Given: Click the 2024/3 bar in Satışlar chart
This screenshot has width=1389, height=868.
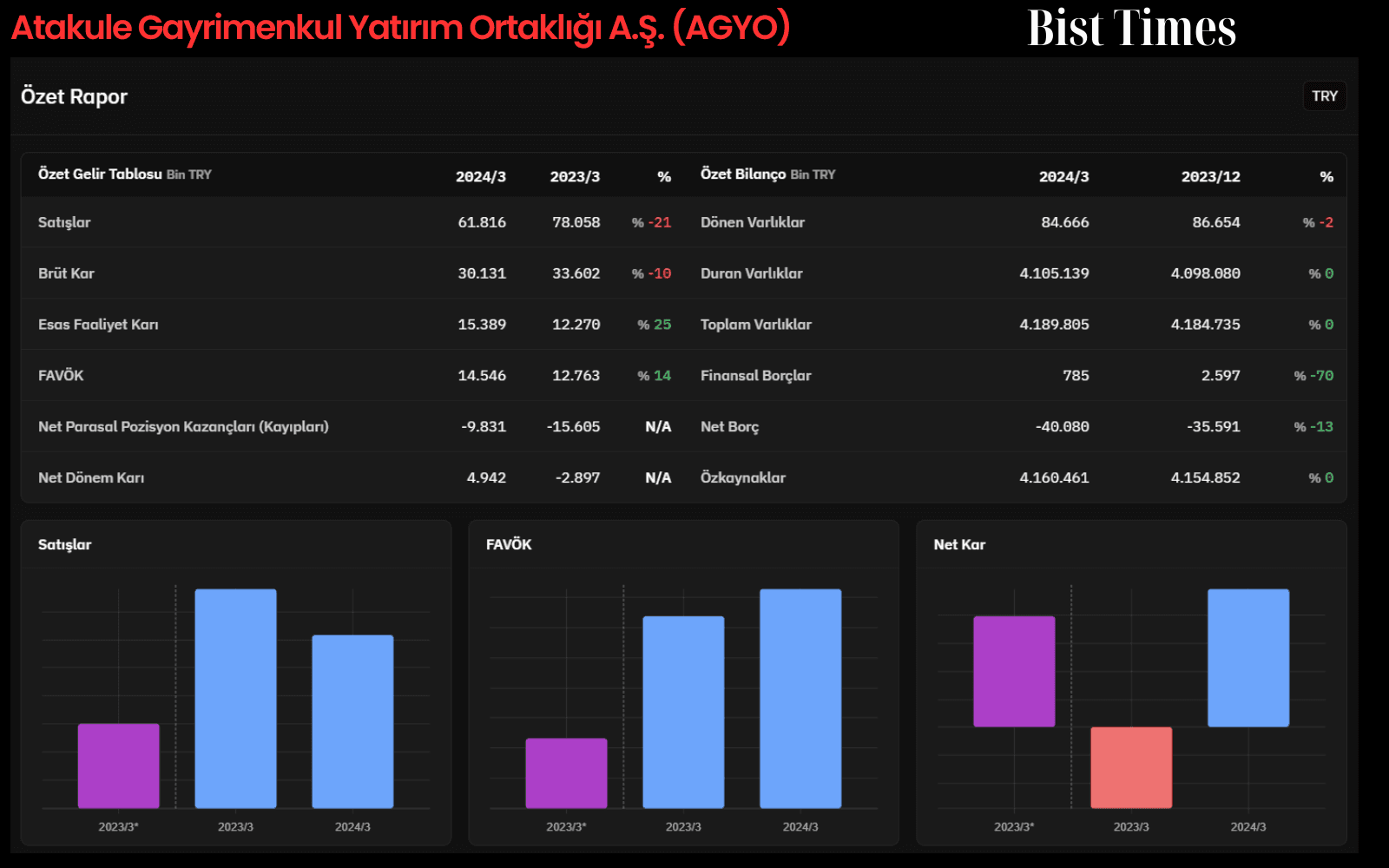Looking at the screenshot, I should pyautogui.click(x=352, y=721).
